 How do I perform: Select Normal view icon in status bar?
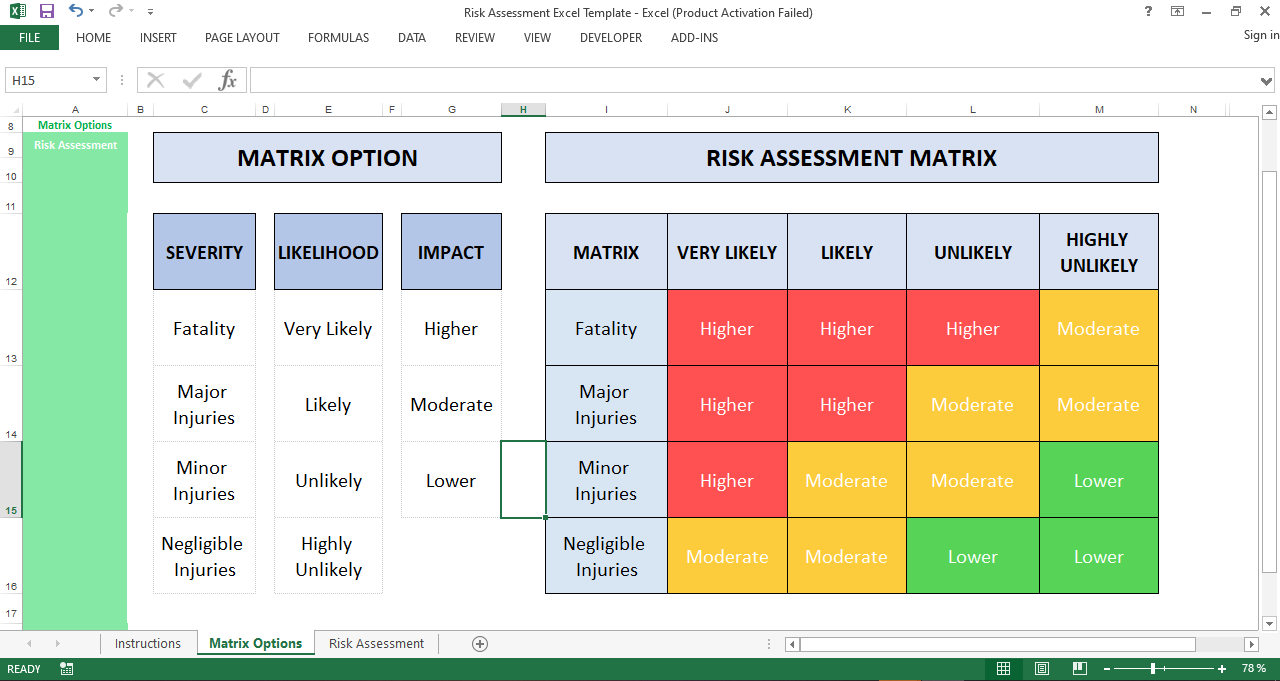[x=1004, y=668]
